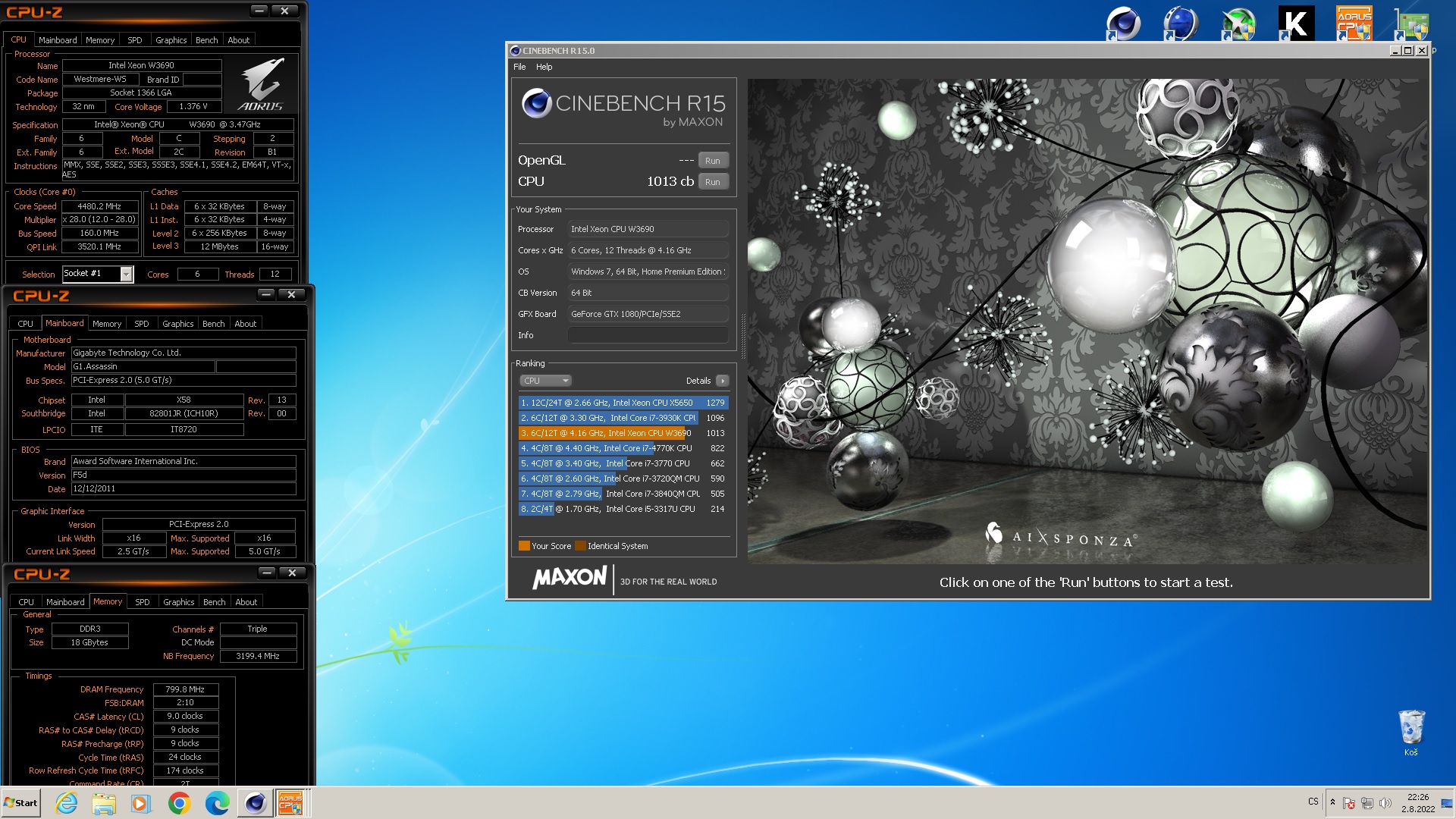Click motherboard model G1.Assassin field
1456x819 pixels.
143,367
